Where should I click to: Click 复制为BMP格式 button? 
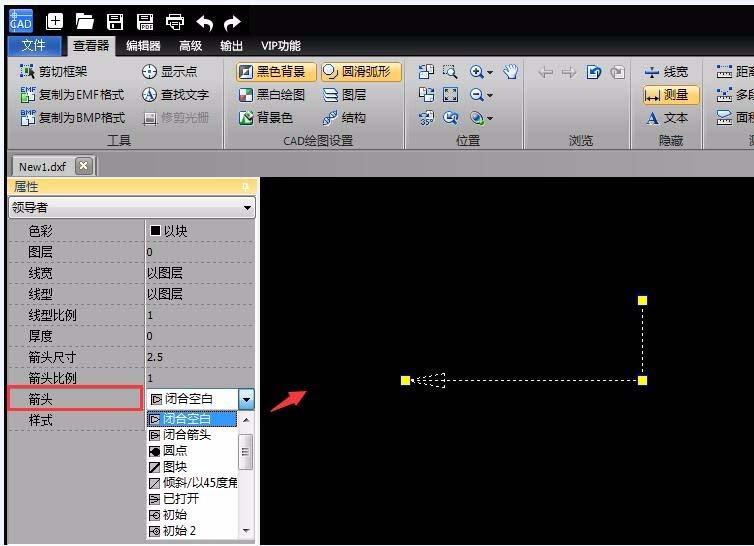(73, 118)
